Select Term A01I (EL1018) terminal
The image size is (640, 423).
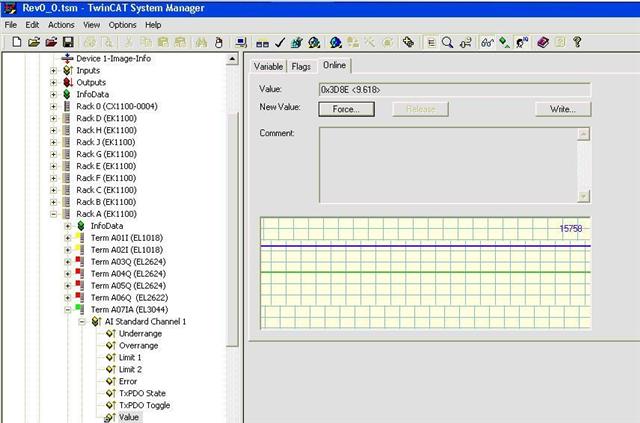pyautogui.click(x=127, y=238)
